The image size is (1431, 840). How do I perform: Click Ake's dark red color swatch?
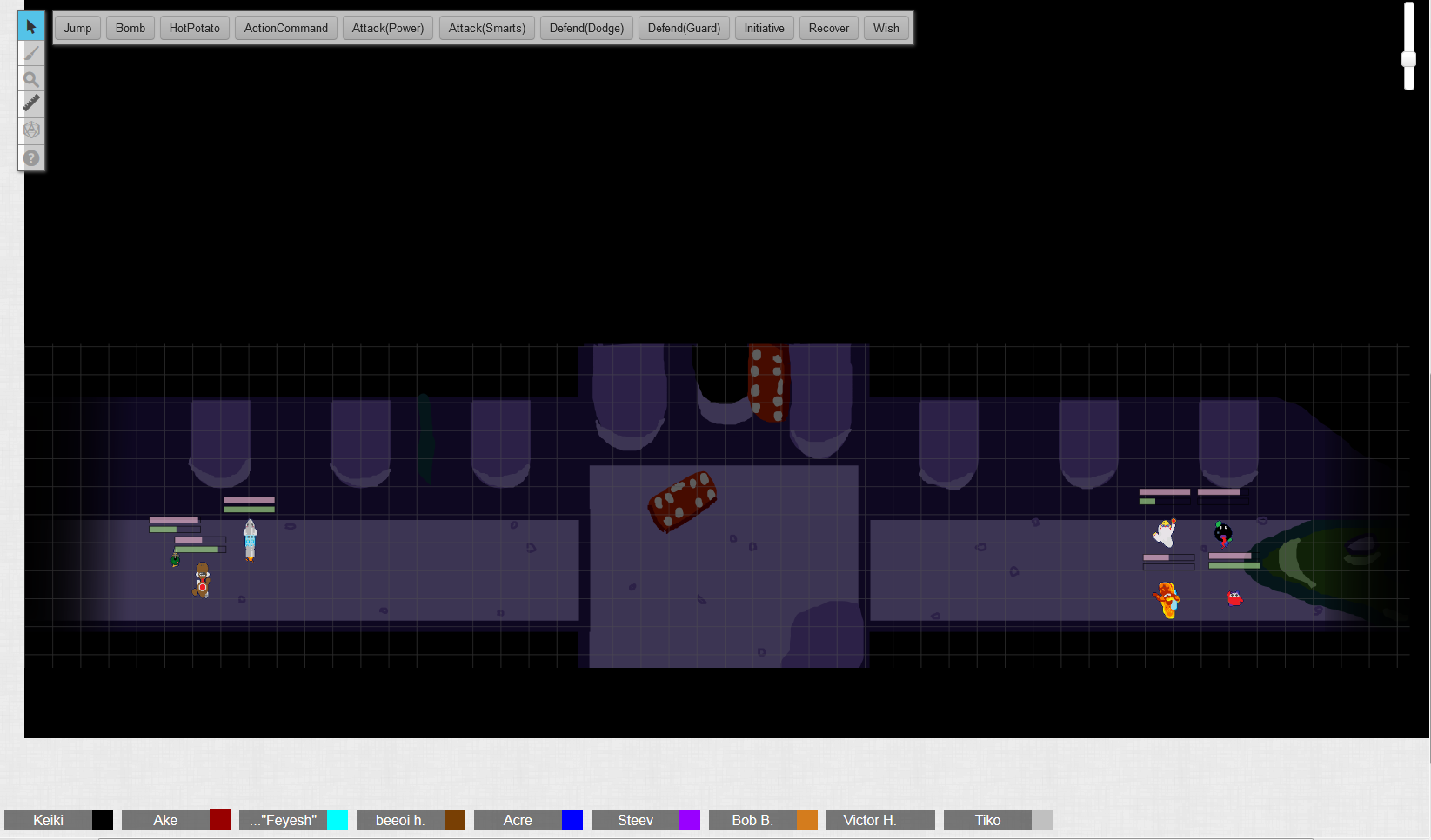click(x=220, y=820)
